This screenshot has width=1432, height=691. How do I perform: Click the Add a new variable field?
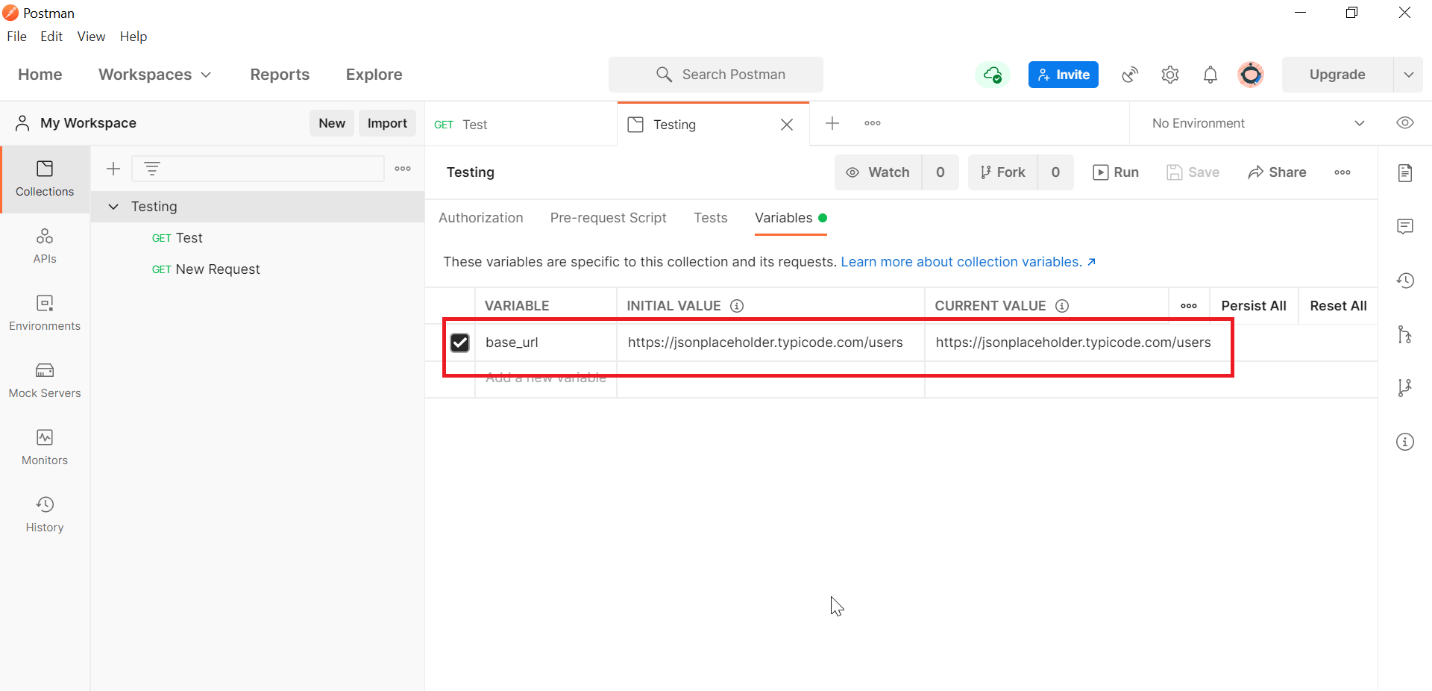pos(546,377)
